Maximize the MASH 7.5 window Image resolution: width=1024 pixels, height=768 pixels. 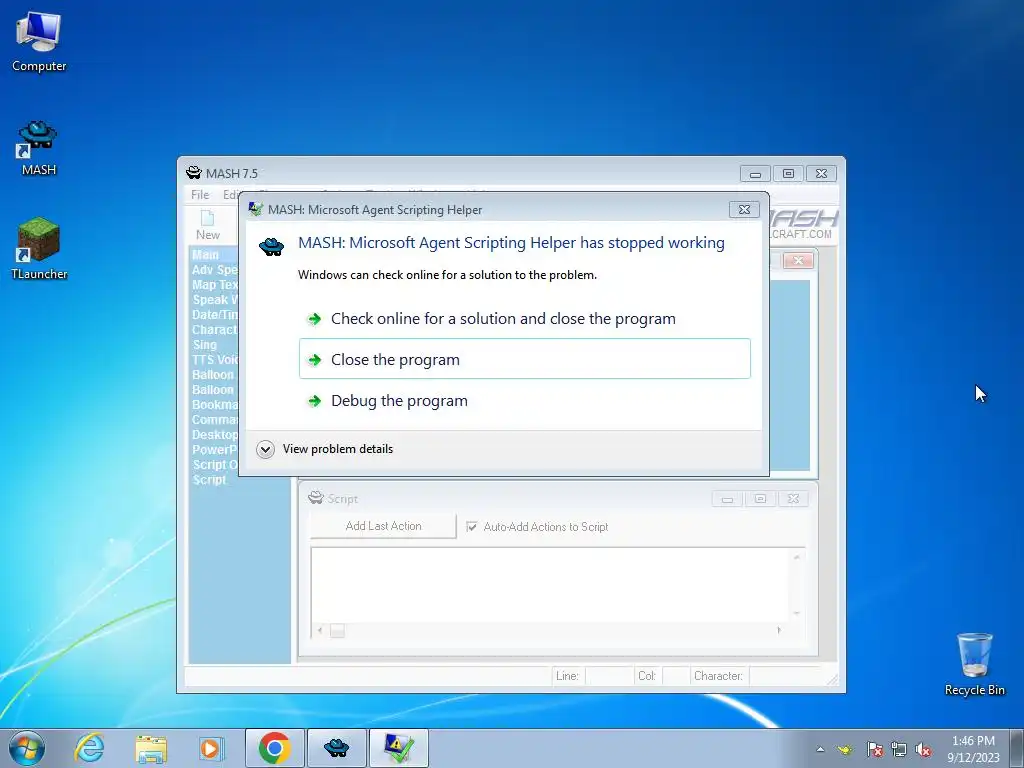point(788,174)
